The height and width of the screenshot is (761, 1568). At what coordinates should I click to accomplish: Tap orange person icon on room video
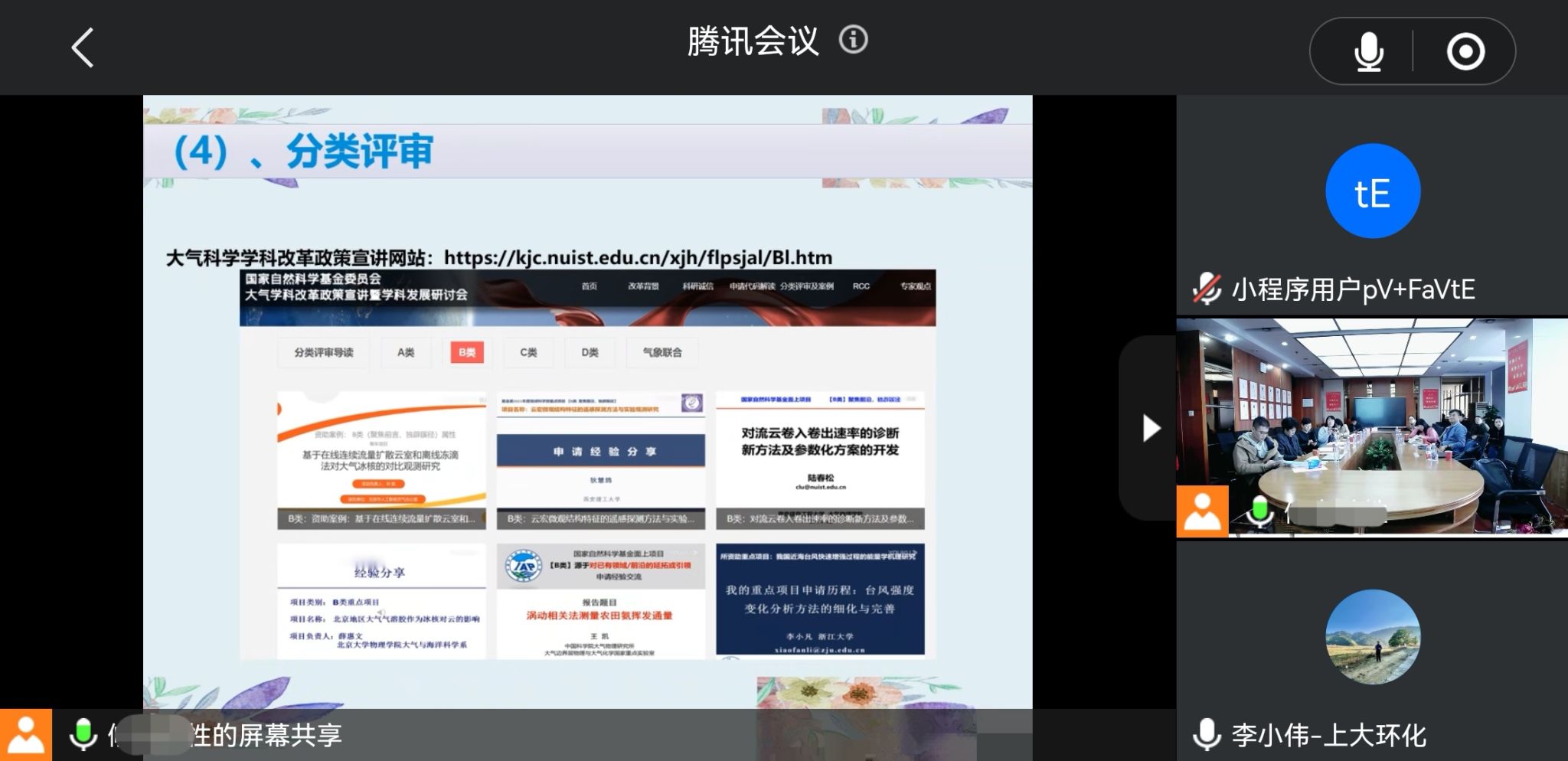coord(1202,511)
